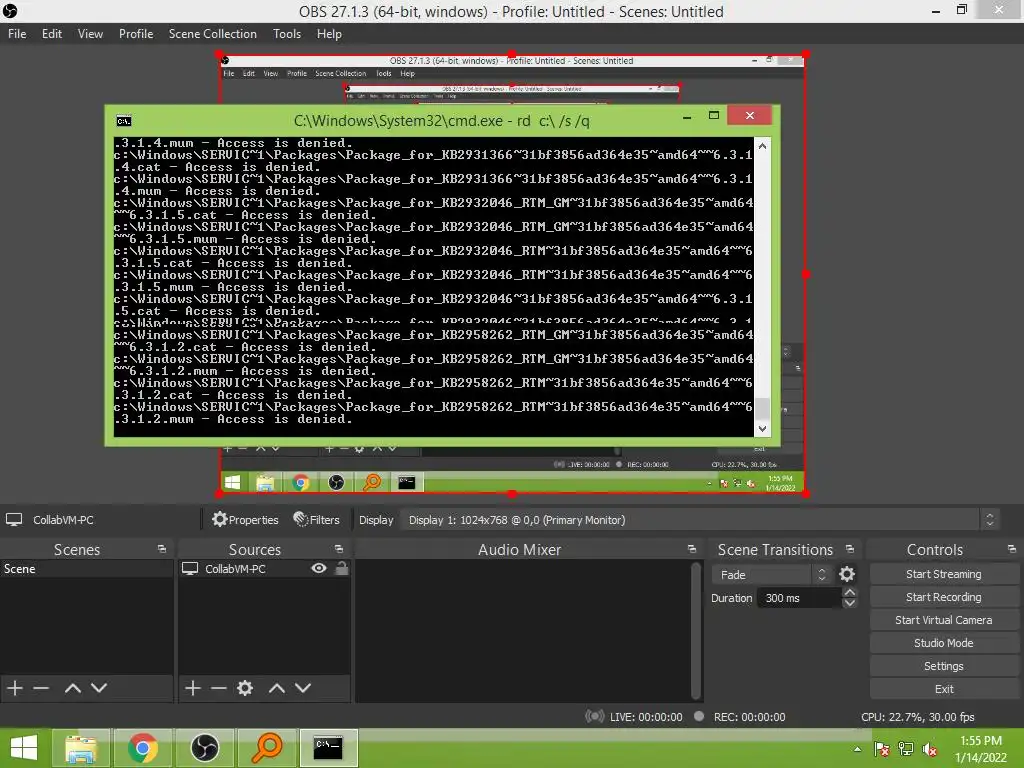This screenshot has height=768, width=1024.
Task: Open the Tools menu
Action: [x=287, y=34]
